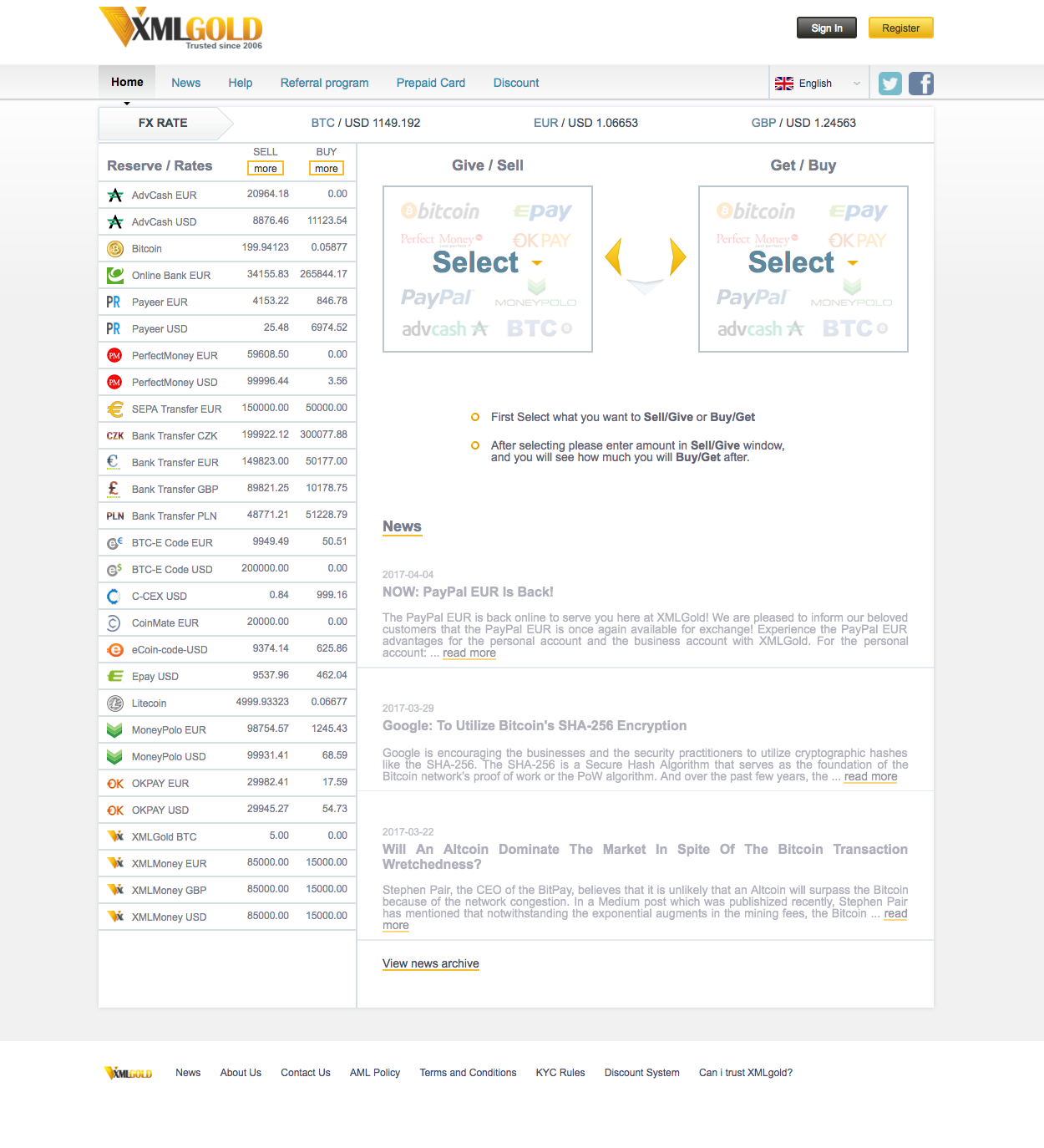Open Can i trust XMLgold? link
Viewport: 1044px width, 1148px height.
[746, 1073]
